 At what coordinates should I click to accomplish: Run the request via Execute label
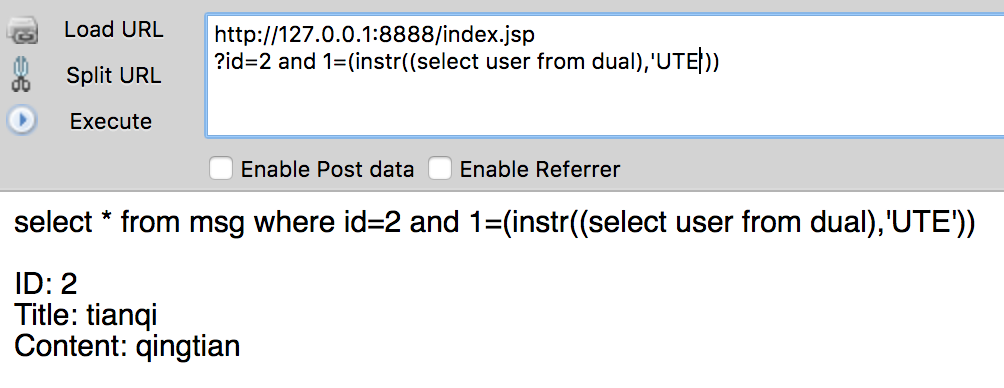click(x=111, y=121)
